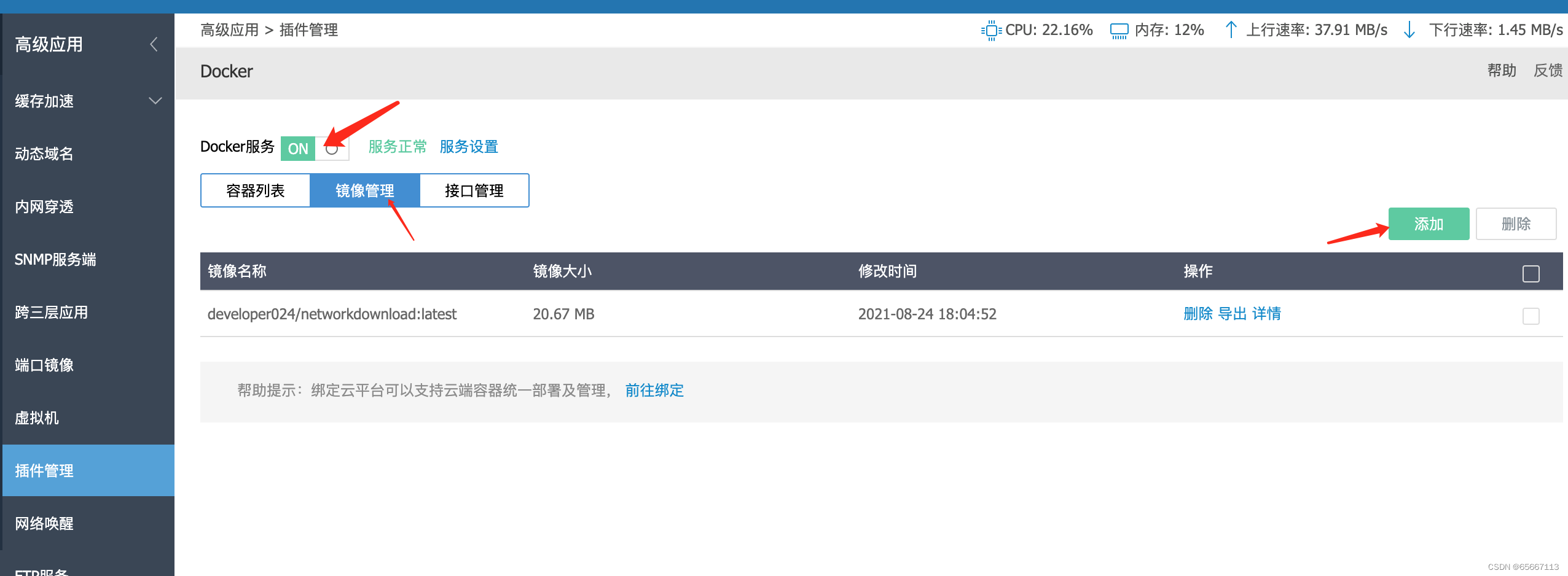Screen dimensions: 1568x576
Task: Collapse the 高级应用 sidebar with chevron
Action: point(154,44)
